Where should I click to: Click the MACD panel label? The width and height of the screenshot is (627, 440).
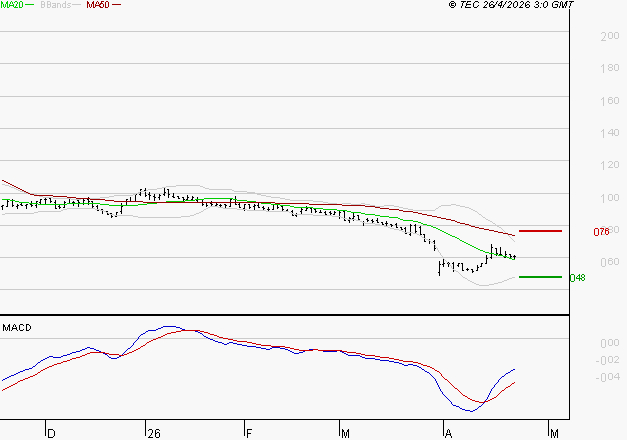tap(17, 327)
